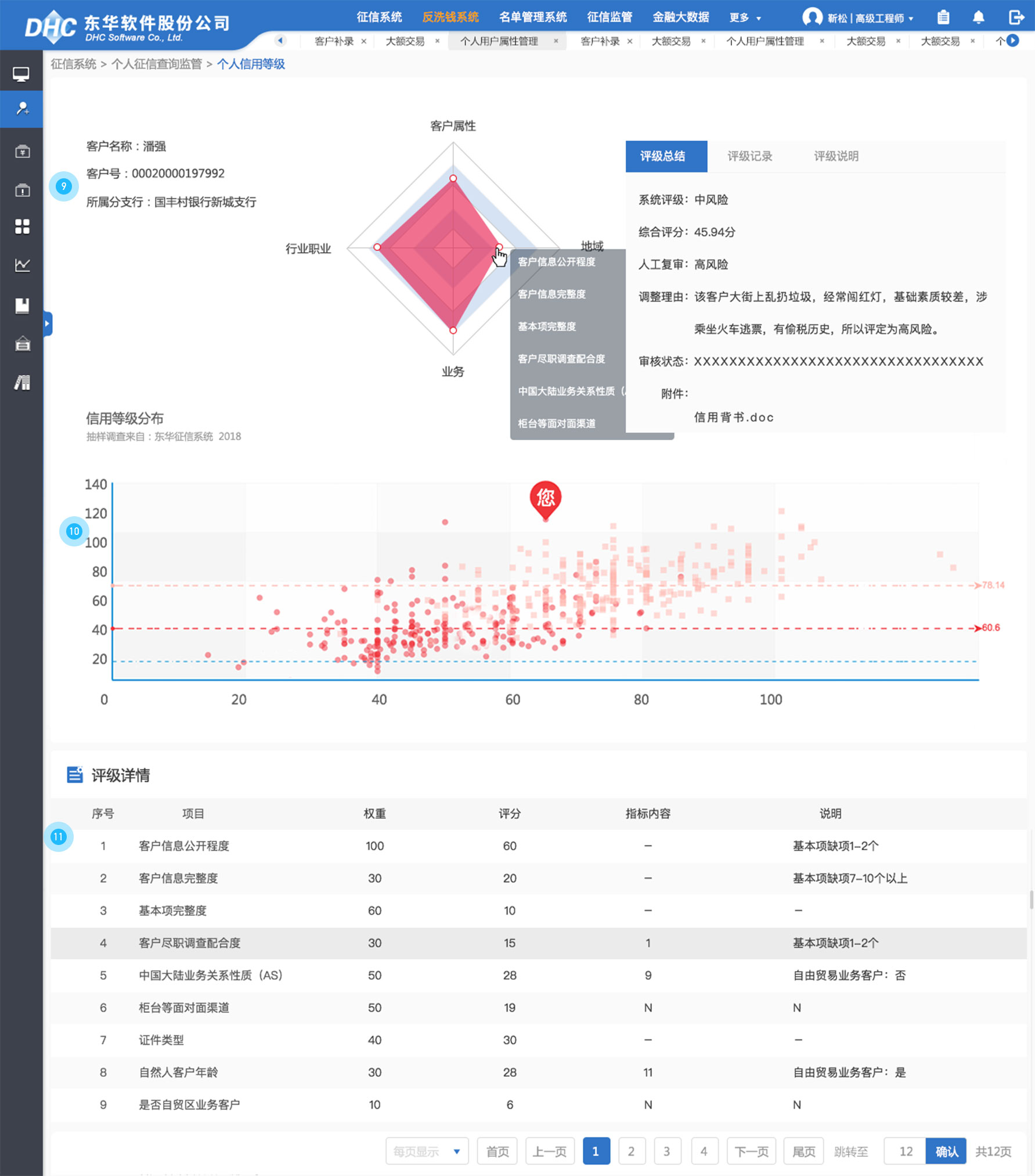The image size is (1035, 1176).
Task: Click the bookshelf icon at the sidebar bottom
Action: [22, 383]
